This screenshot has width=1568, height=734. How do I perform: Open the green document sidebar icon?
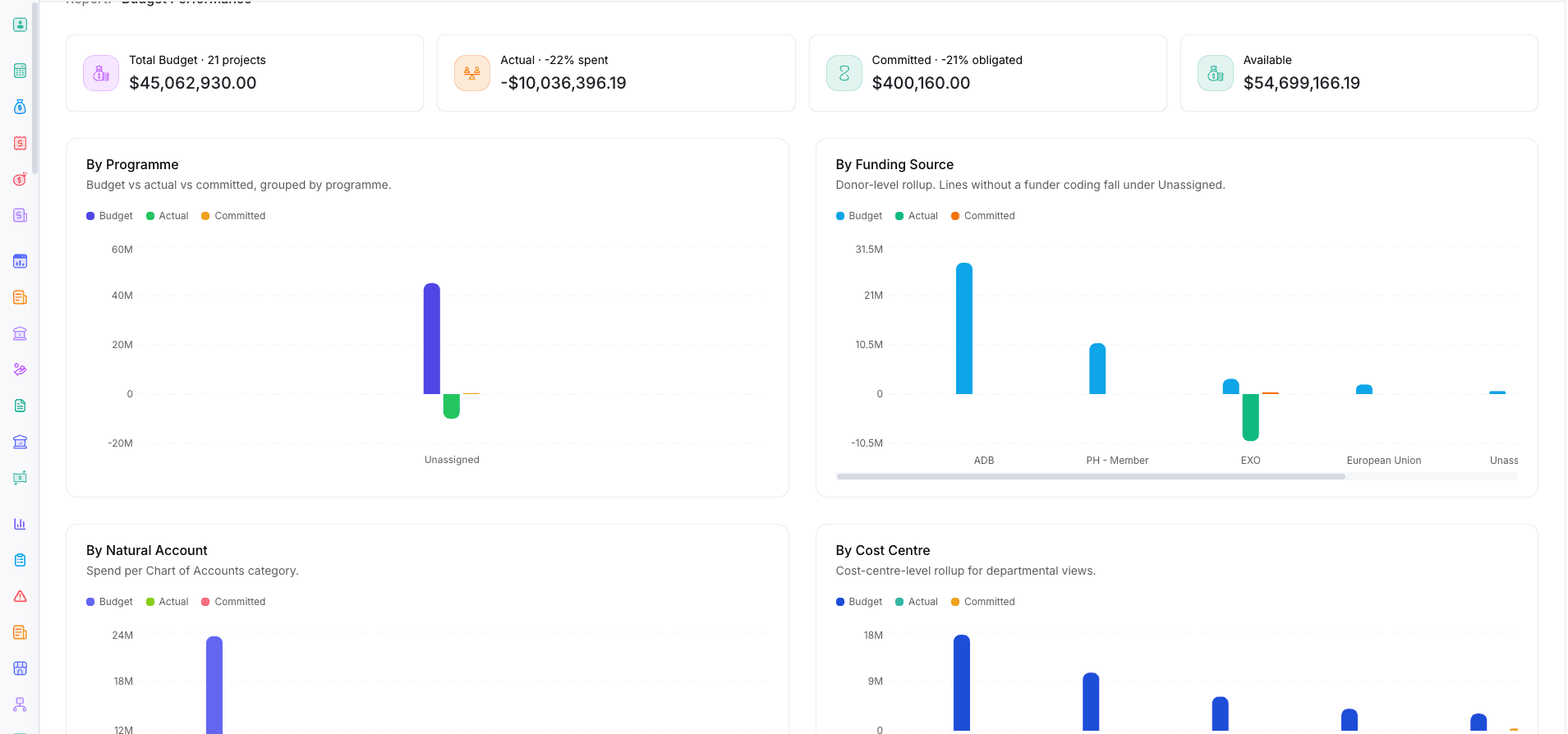(x=21, y=406)
